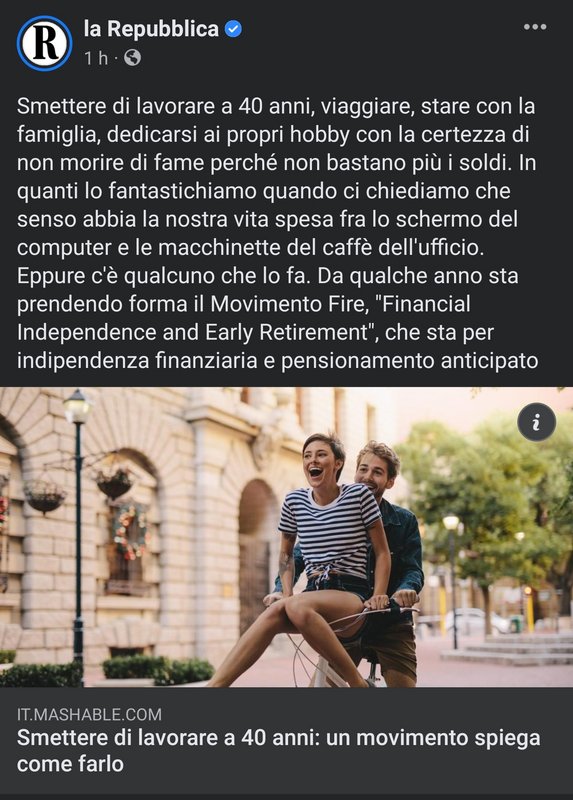This screenshot has height=800, width=573.
Task: Tap 'come farlo' at the headline's end
Action: pyautogui.click(x=70, y=764)
